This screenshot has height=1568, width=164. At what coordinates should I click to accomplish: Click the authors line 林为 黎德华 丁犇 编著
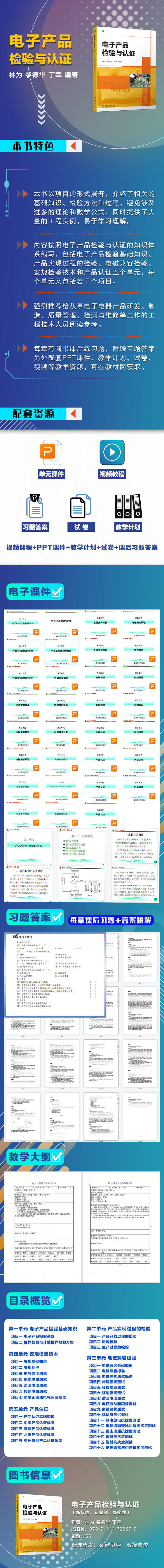pos(43,75)
